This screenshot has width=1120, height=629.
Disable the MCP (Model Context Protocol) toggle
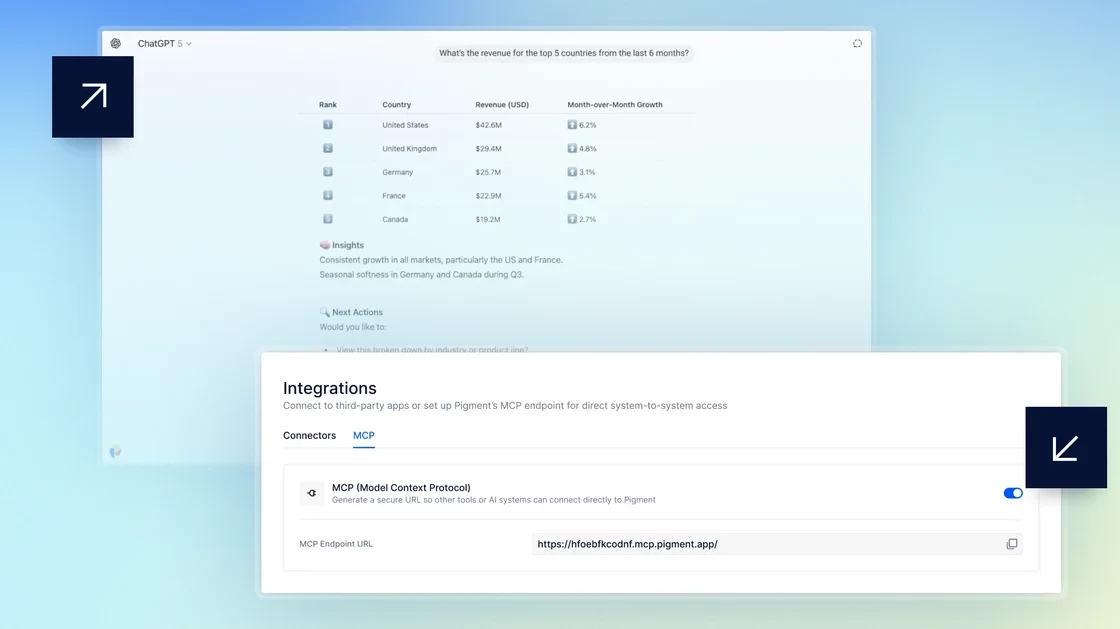click(1013, 493)
